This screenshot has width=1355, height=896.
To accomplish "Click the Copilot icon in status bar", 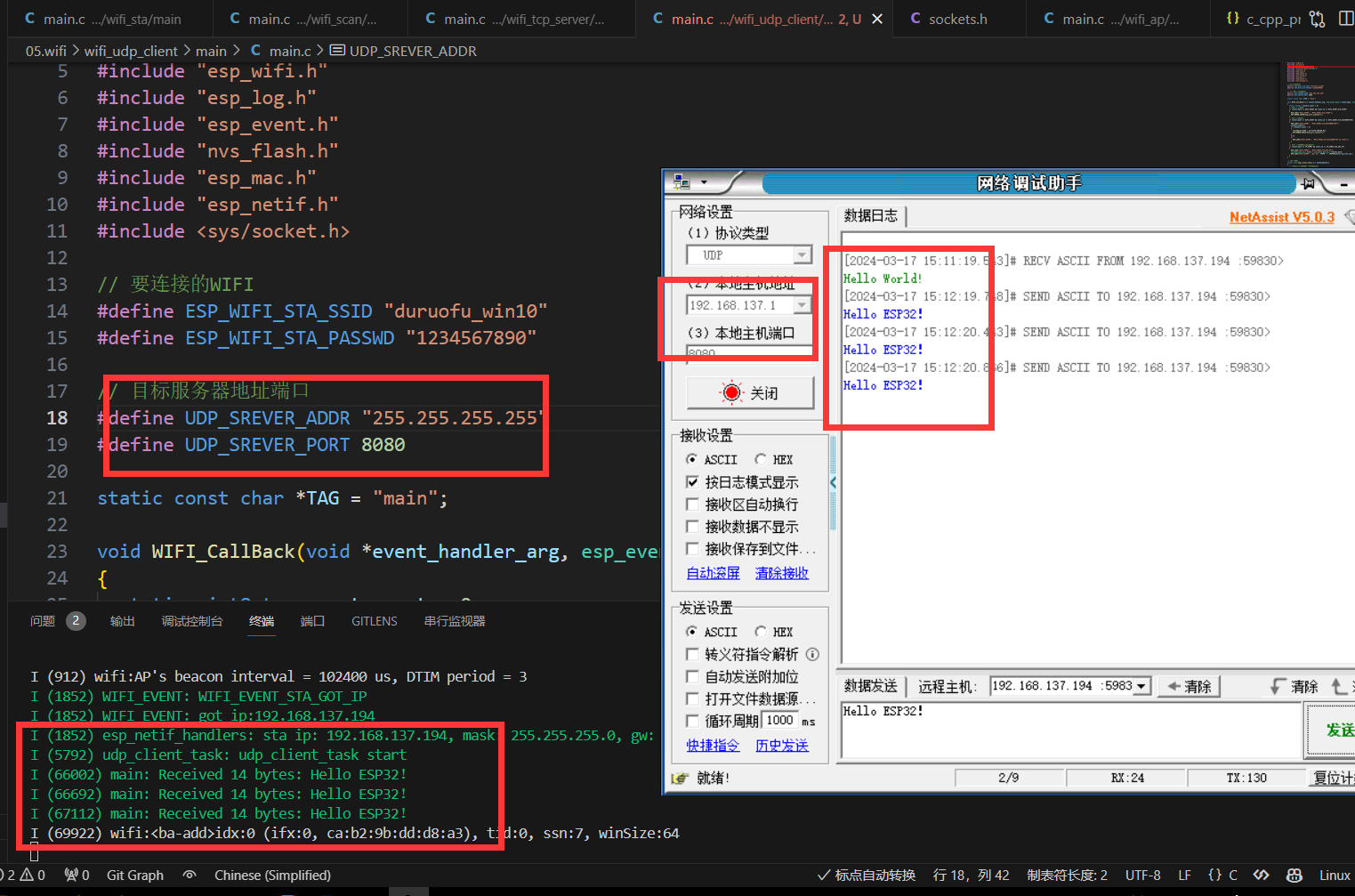I will [1295, 876].
